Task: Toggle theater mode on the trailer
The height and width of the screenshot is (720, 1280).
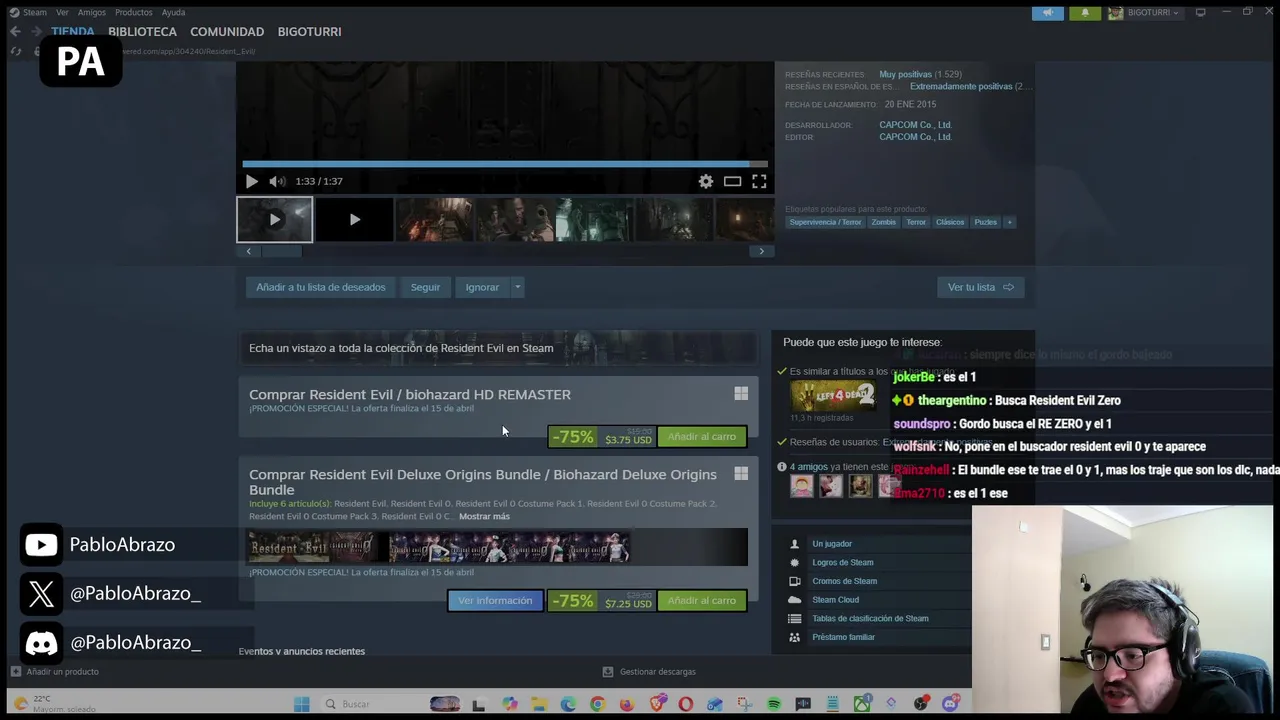Action: pos(732,181)
